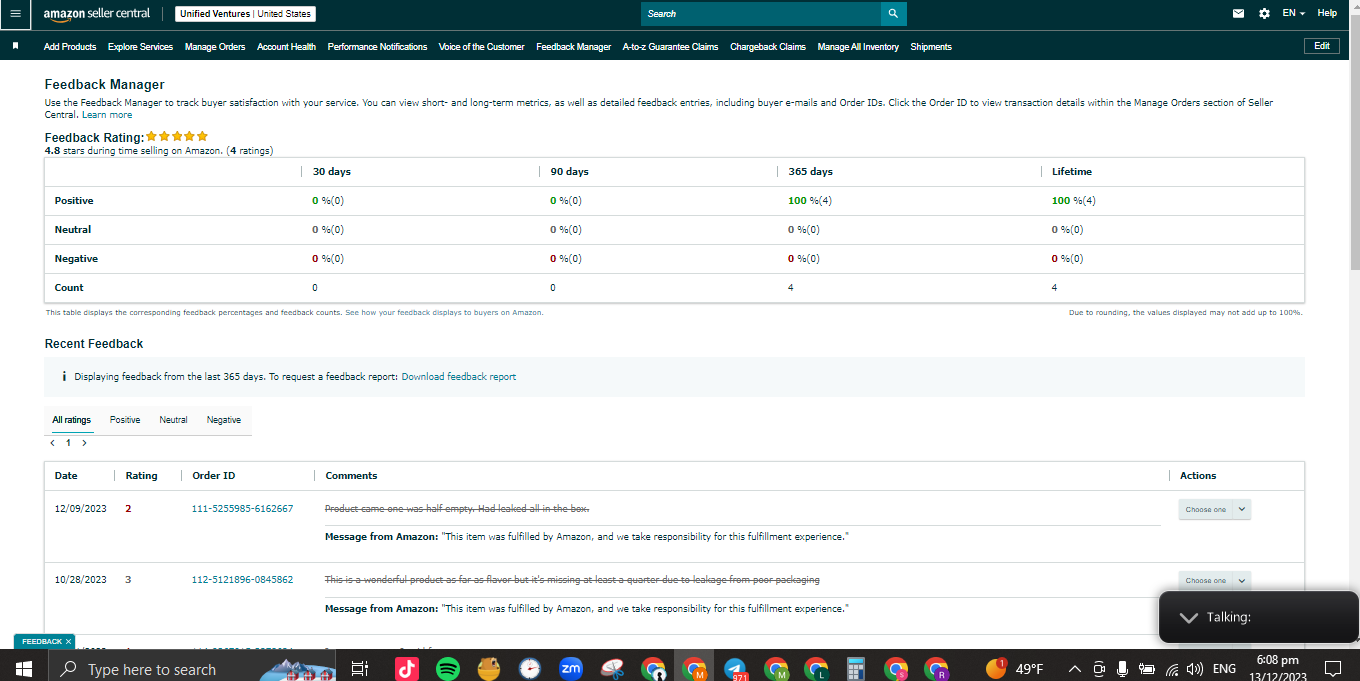This screenshot has height=681, width=1360.
Task: Switch to the Negative tab
Action: 224,420
